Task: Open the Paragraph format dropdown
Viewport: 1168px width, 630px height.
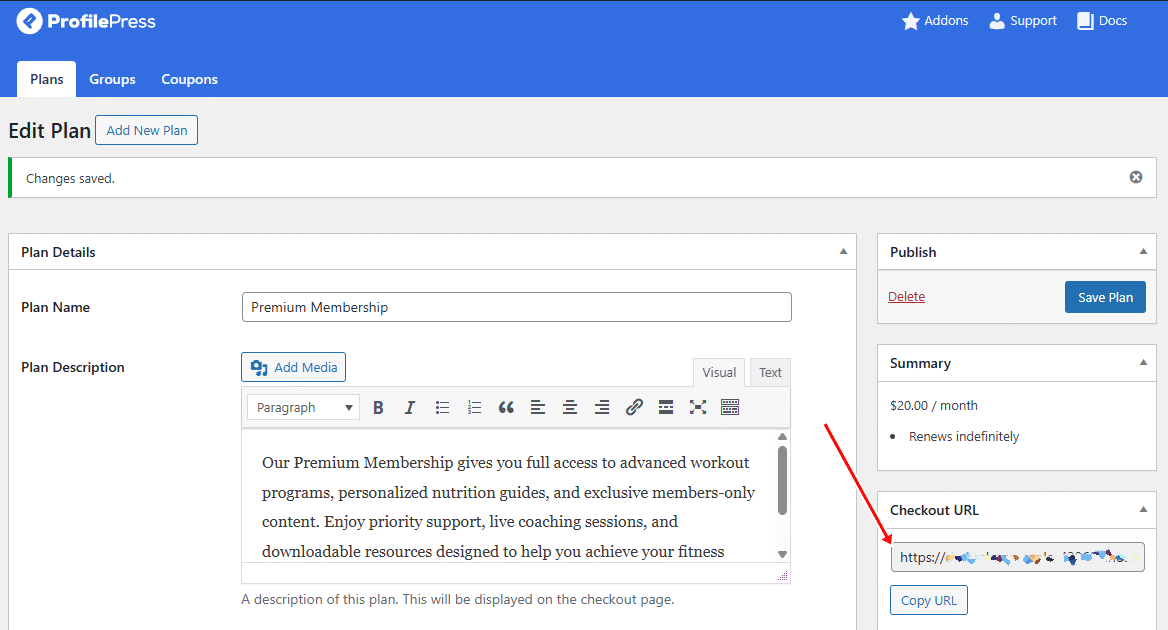Action: click(304, 407)
